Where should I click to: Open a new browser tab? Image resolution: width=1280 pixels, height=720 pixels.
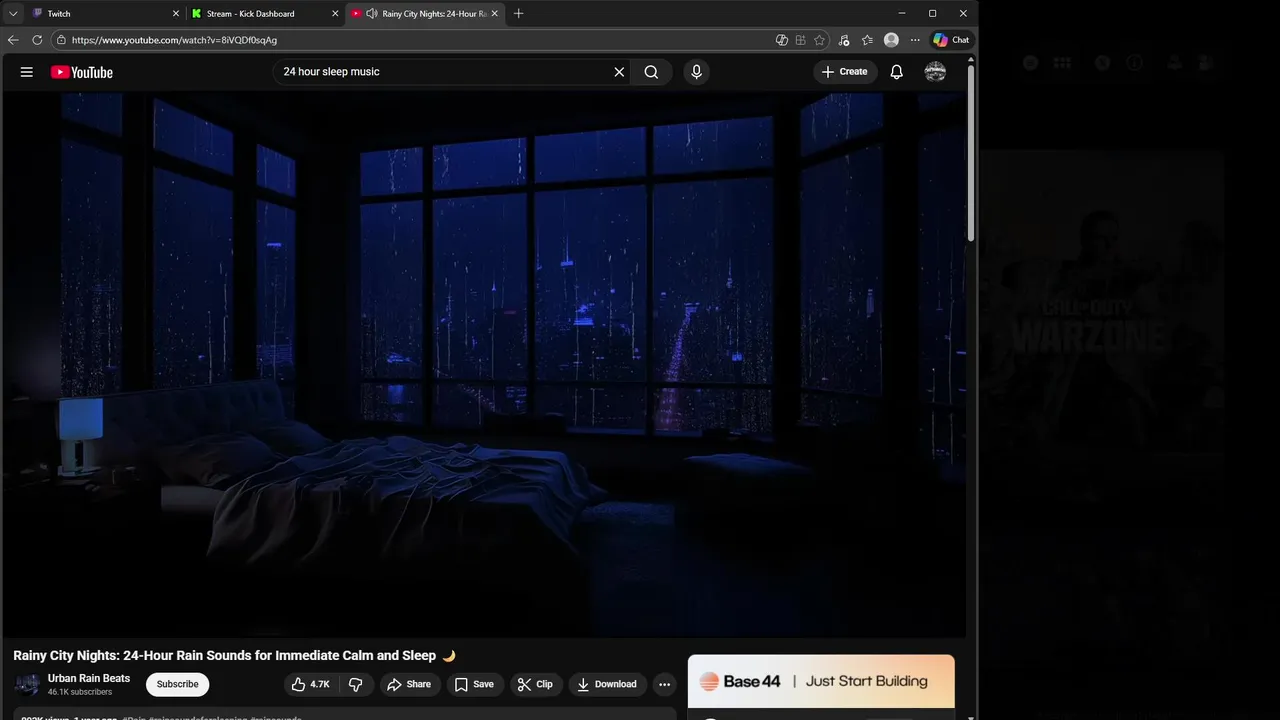518,14
